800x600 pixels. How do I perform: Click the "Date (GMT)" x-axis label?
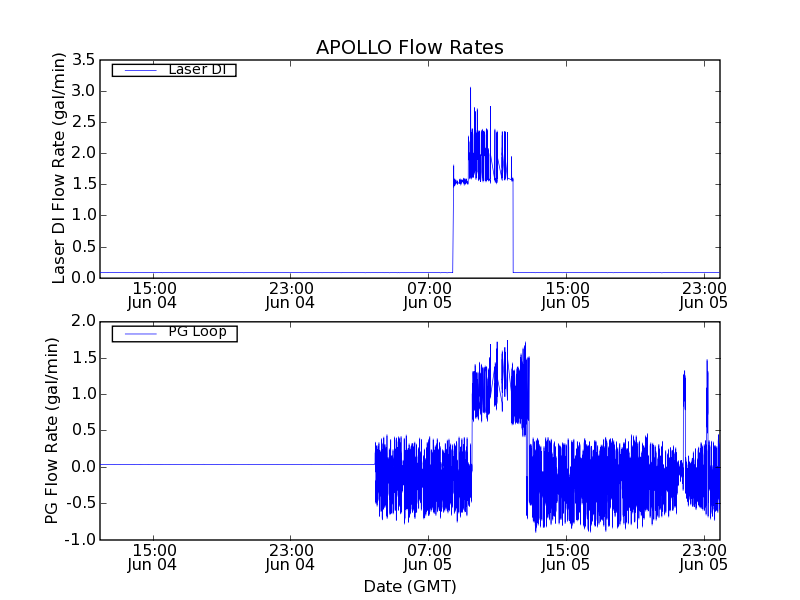[x=409, y=586]
